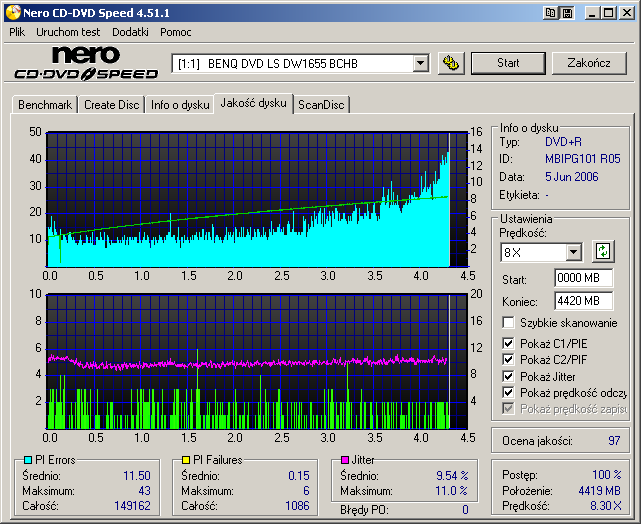Click the PI Failures and jitter graph

pyautogui.click(x=257, y=361)
